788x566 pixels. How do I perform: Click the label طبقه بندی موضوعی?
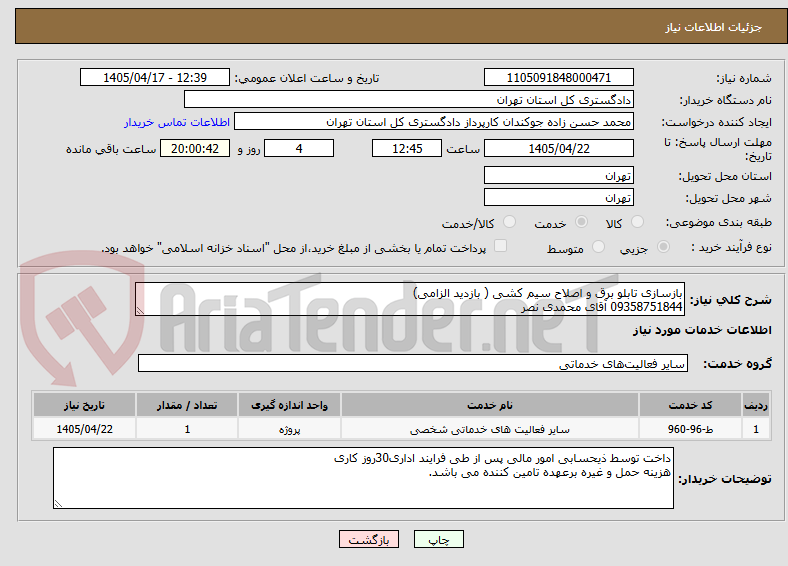719,222
